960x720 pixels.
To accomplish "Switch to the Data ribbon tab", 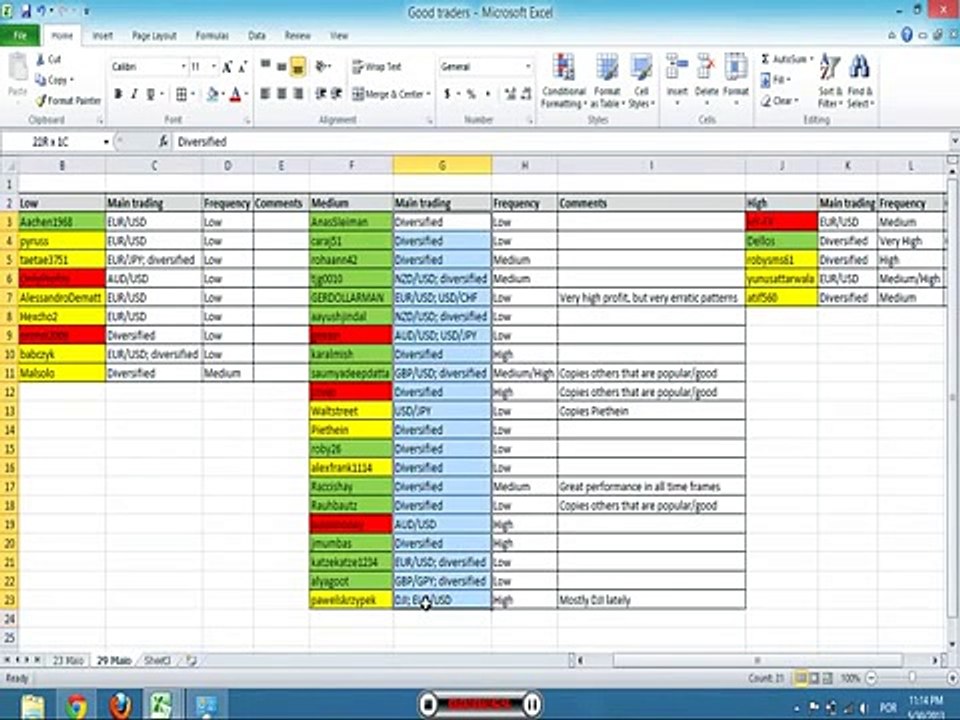I will tap(257, 36).
